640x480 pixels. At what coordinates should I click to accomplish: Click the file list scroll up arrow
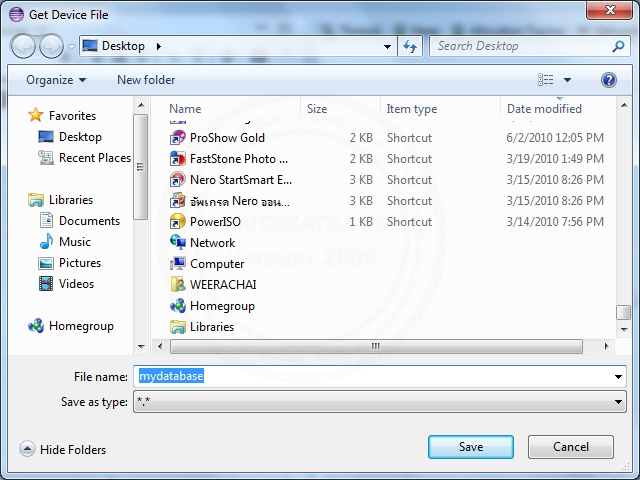click(x=624, y=105)
